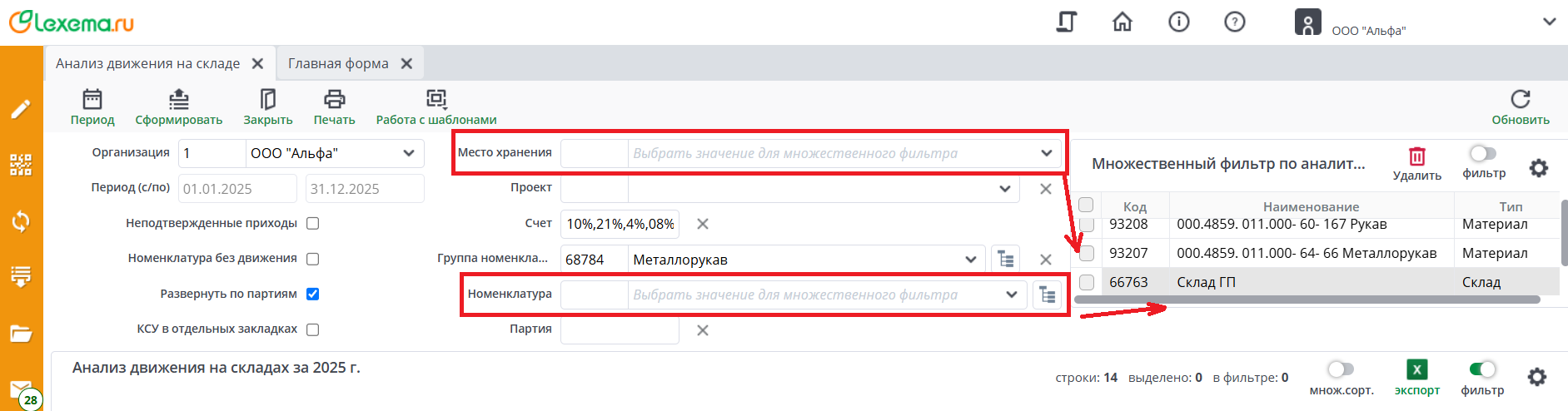Screen dimensions: 1568x411
Task: Open Работа с шаблонами tool
Action: pos(436,100)
